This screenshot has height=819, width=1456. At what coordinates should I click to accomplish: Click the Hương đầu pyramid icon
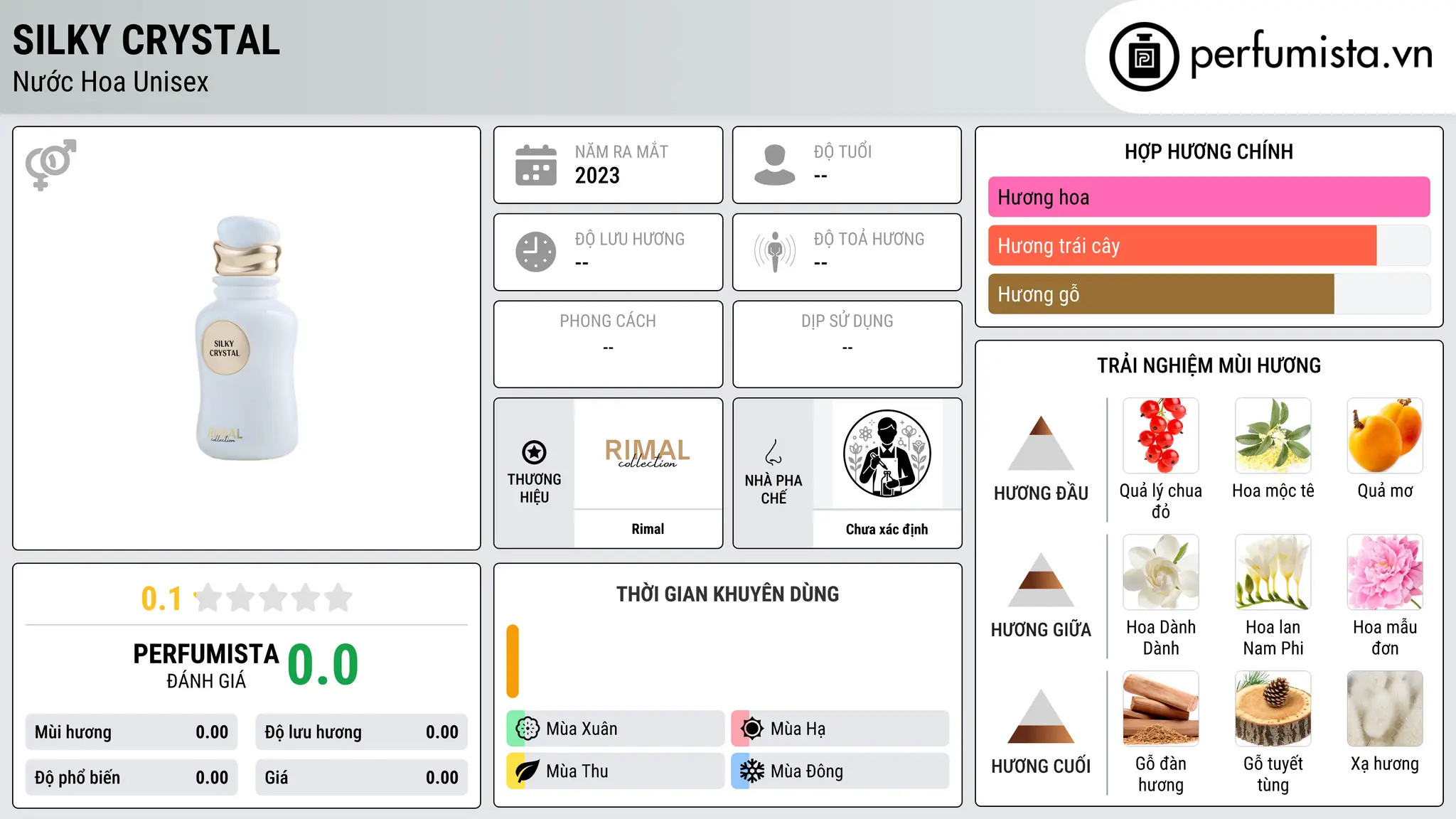click(x=1041, y=443)
